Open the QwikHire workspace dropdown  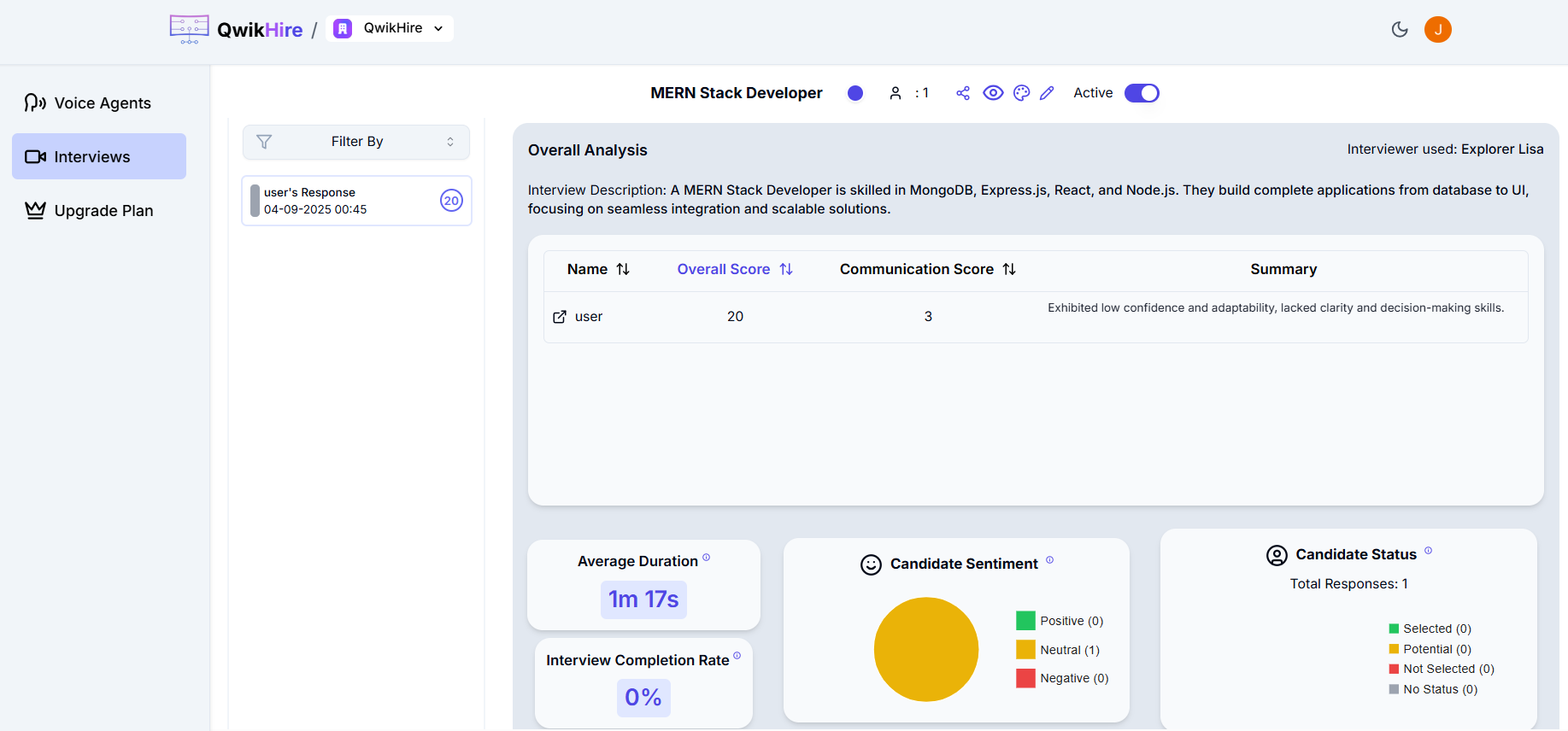[x=390, y=28]
